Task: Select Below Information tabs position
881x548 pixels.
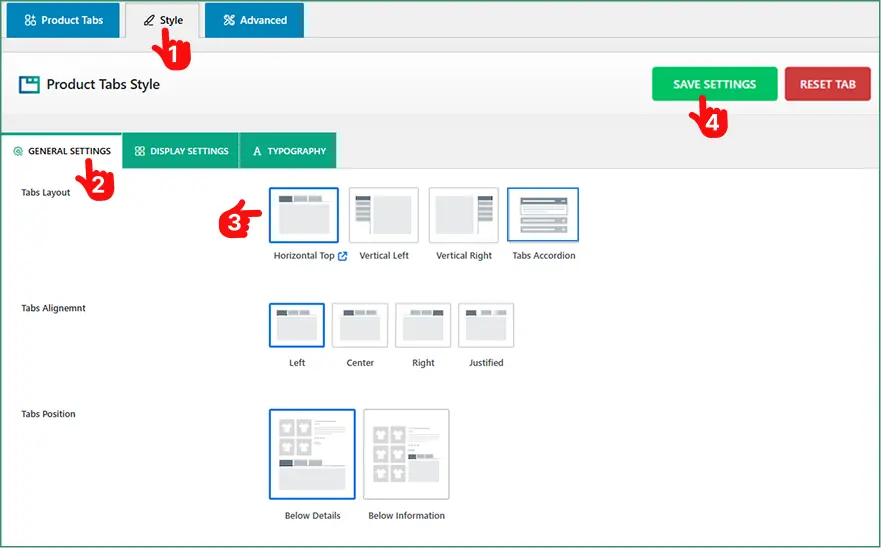Action: point(406,454)
